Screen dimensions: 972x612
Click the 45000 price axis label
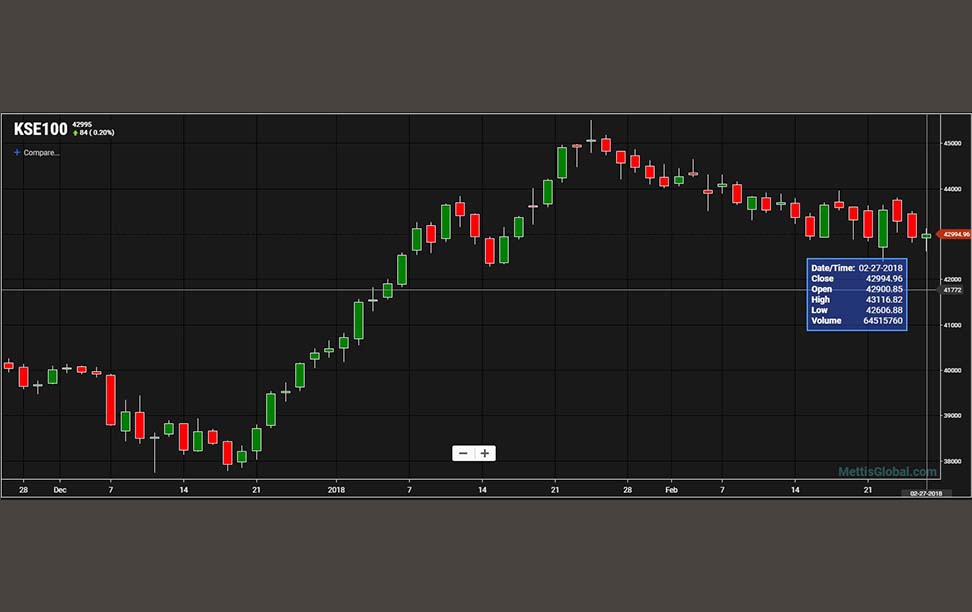click(952, 143)
